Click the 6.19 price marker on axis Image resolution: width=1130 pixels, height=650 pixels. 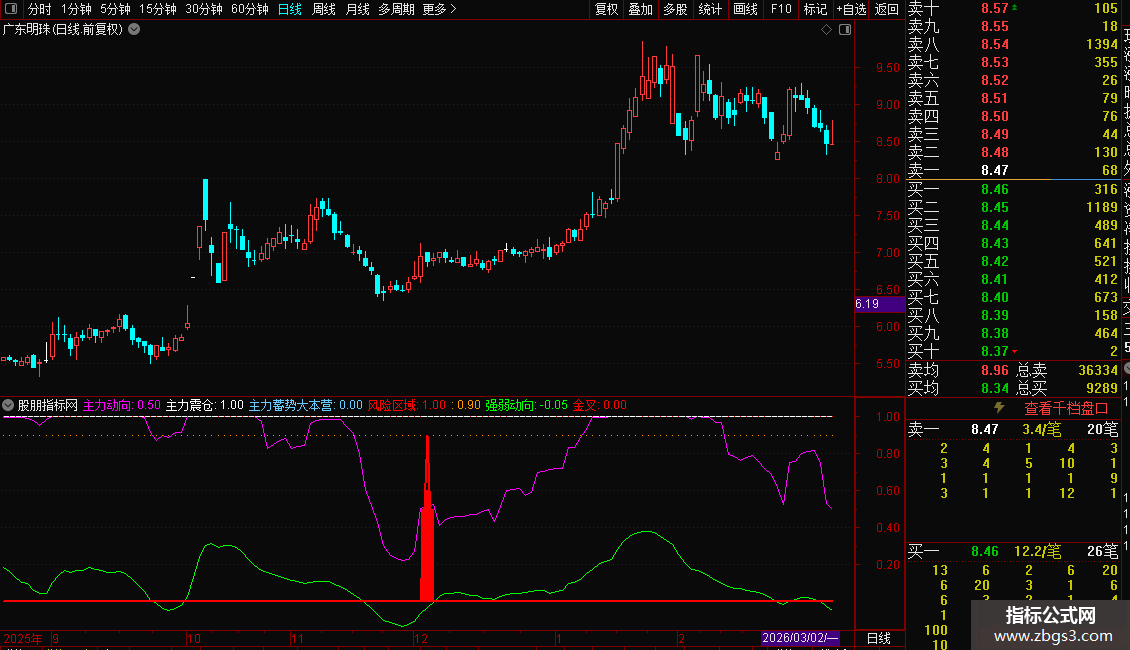click(x=879, y=304)
